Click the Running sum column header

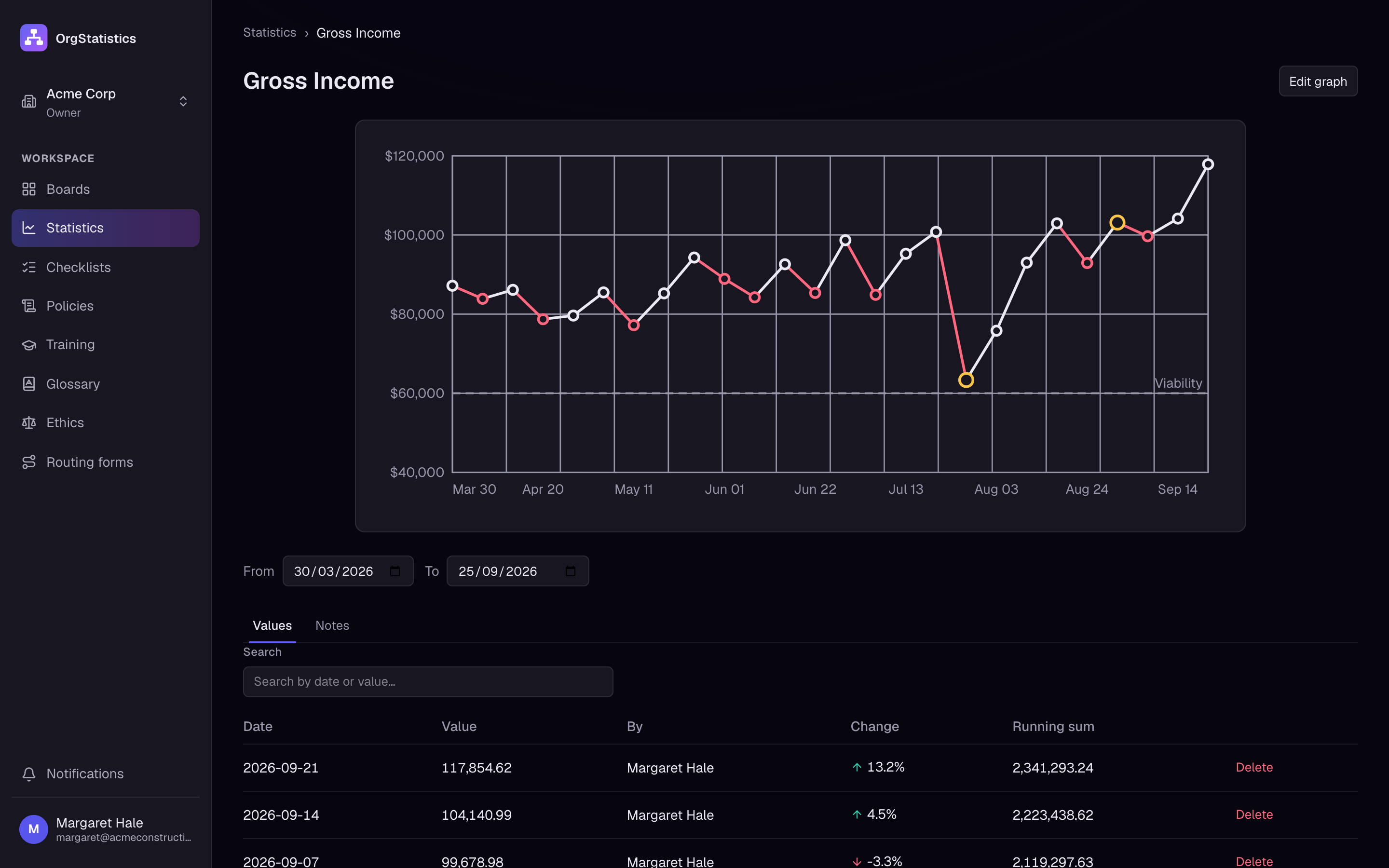click(x=1053, y=726)
